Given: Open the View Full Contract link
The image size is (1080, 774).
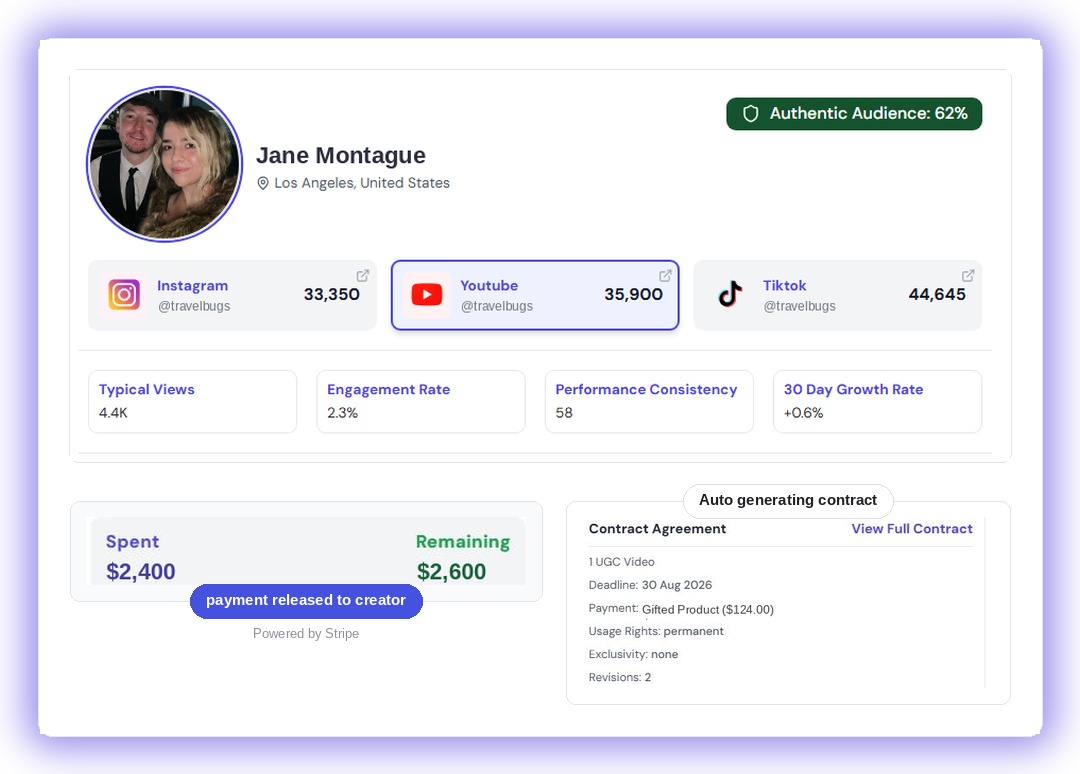Looking at the screenshot, I should tap(912, 529).
